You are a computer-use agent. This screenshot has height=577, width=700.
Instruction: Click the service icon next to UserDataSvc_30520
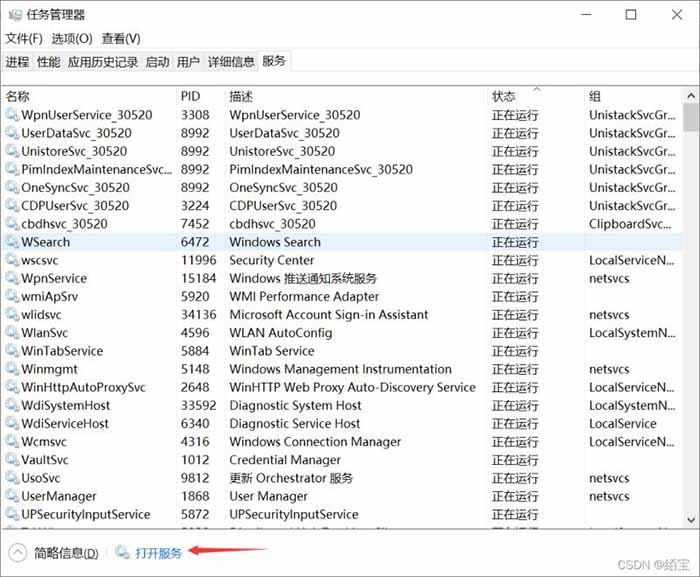click(12, 133)
